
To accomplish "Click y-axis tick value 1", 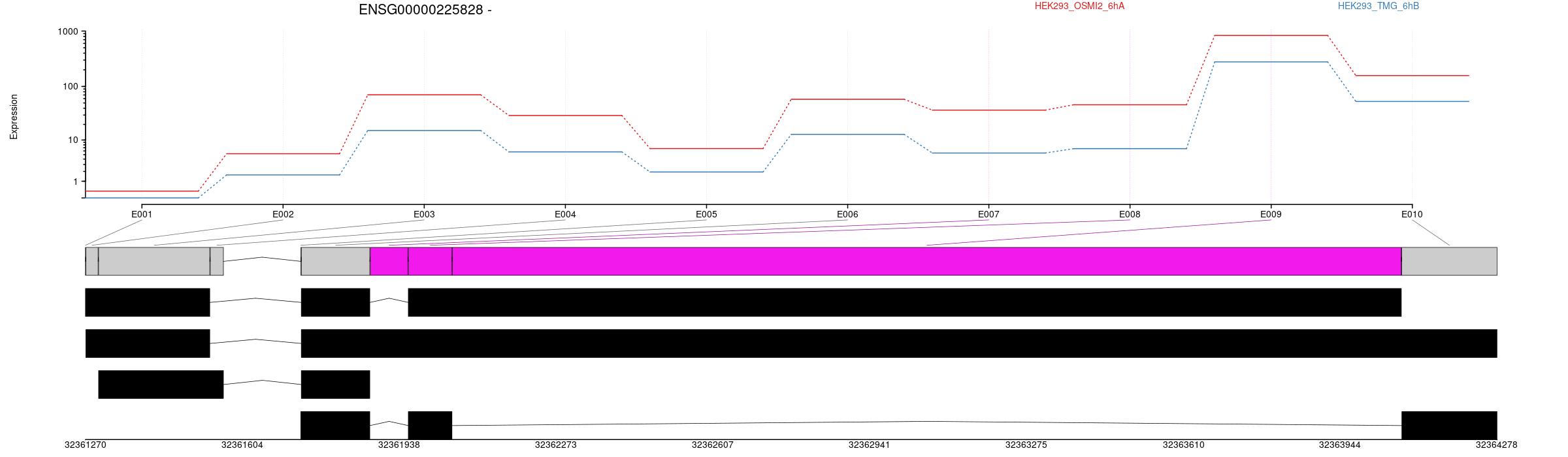I will point(76,181).
